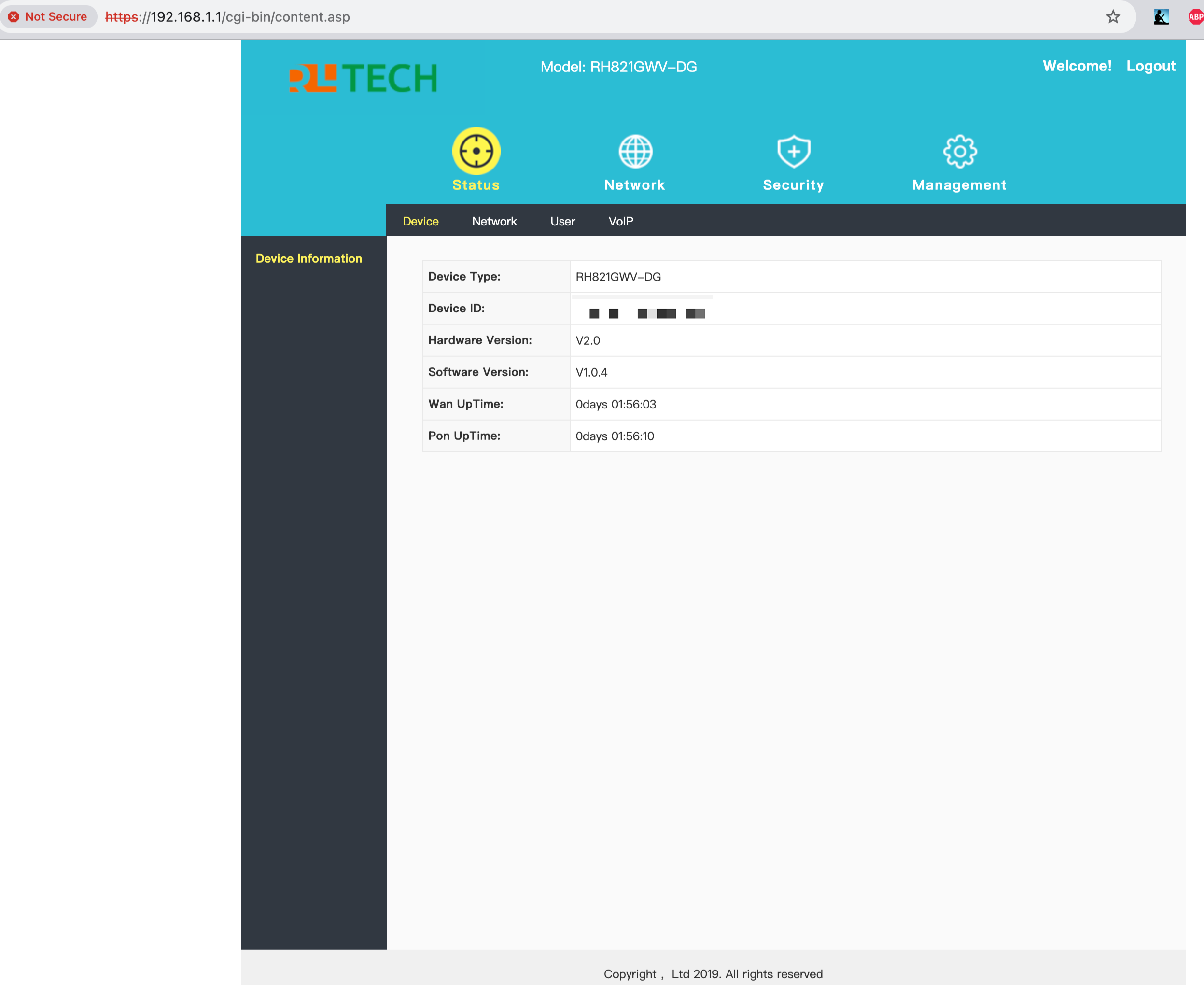Image resolution: width=1204 pixels, height=985 pixels.
Task: Click the Device Type table cell
Action: click(x=464, y=276)
